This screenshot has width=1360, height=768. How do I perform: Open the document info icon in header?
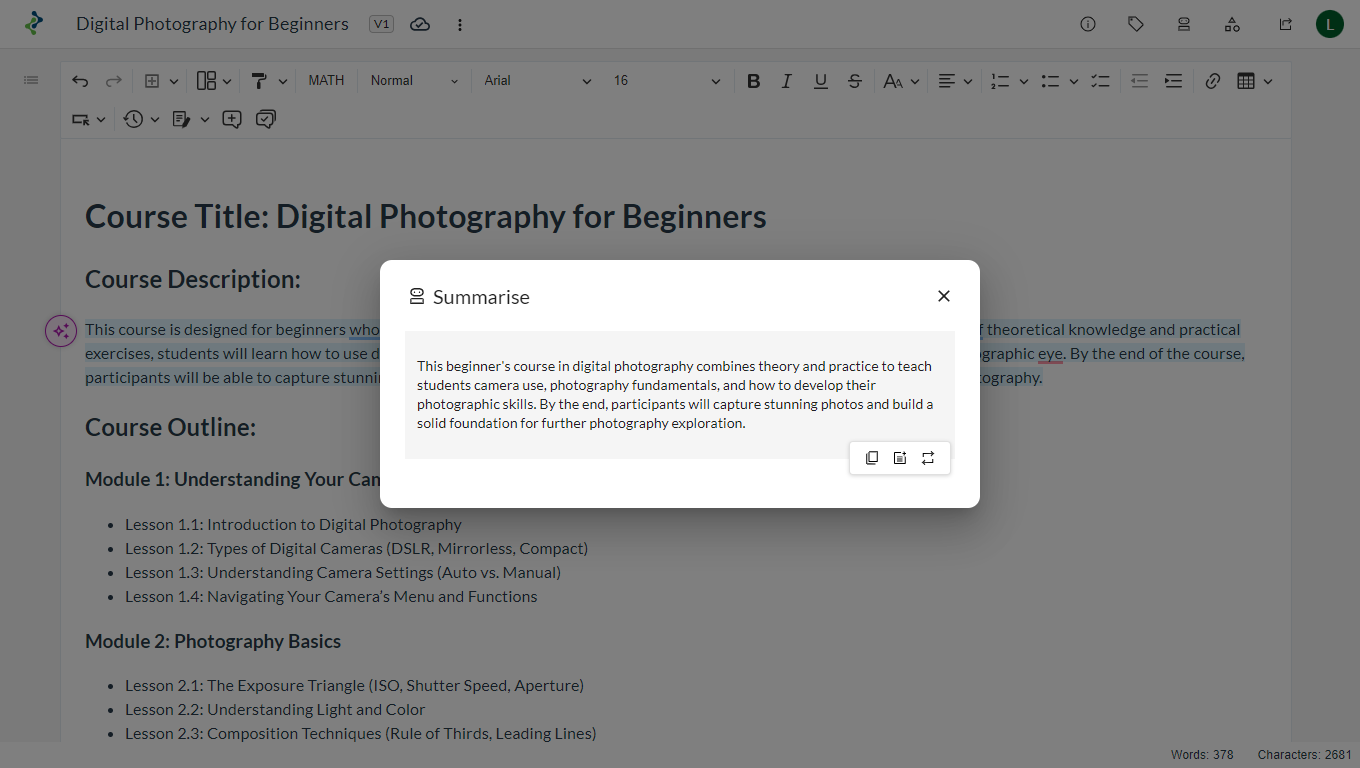click(1088, 24)
